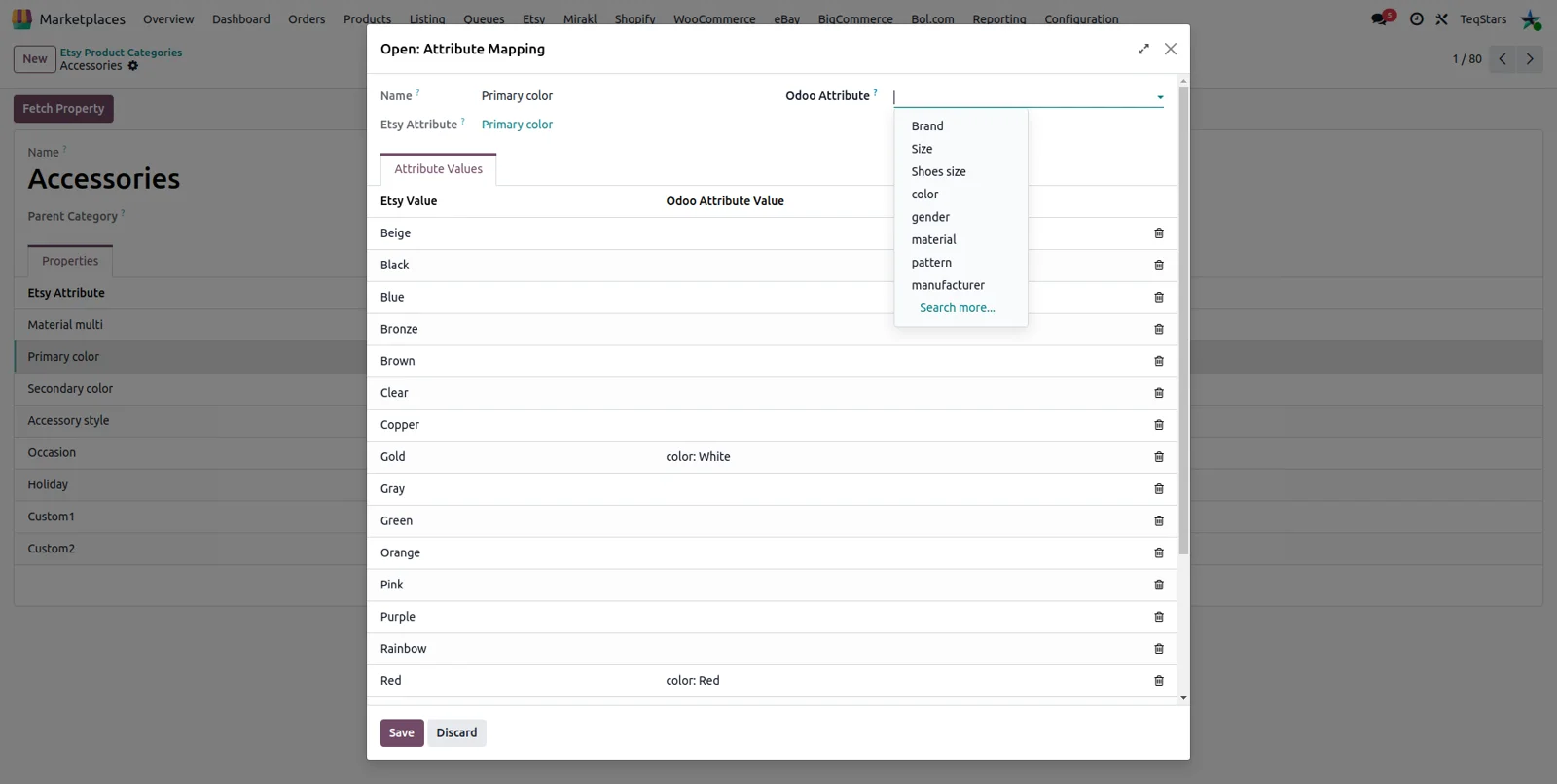1557x784 pixels.
Task: Discard the attribute mapping changes
Action: click(x=456, y=732)
